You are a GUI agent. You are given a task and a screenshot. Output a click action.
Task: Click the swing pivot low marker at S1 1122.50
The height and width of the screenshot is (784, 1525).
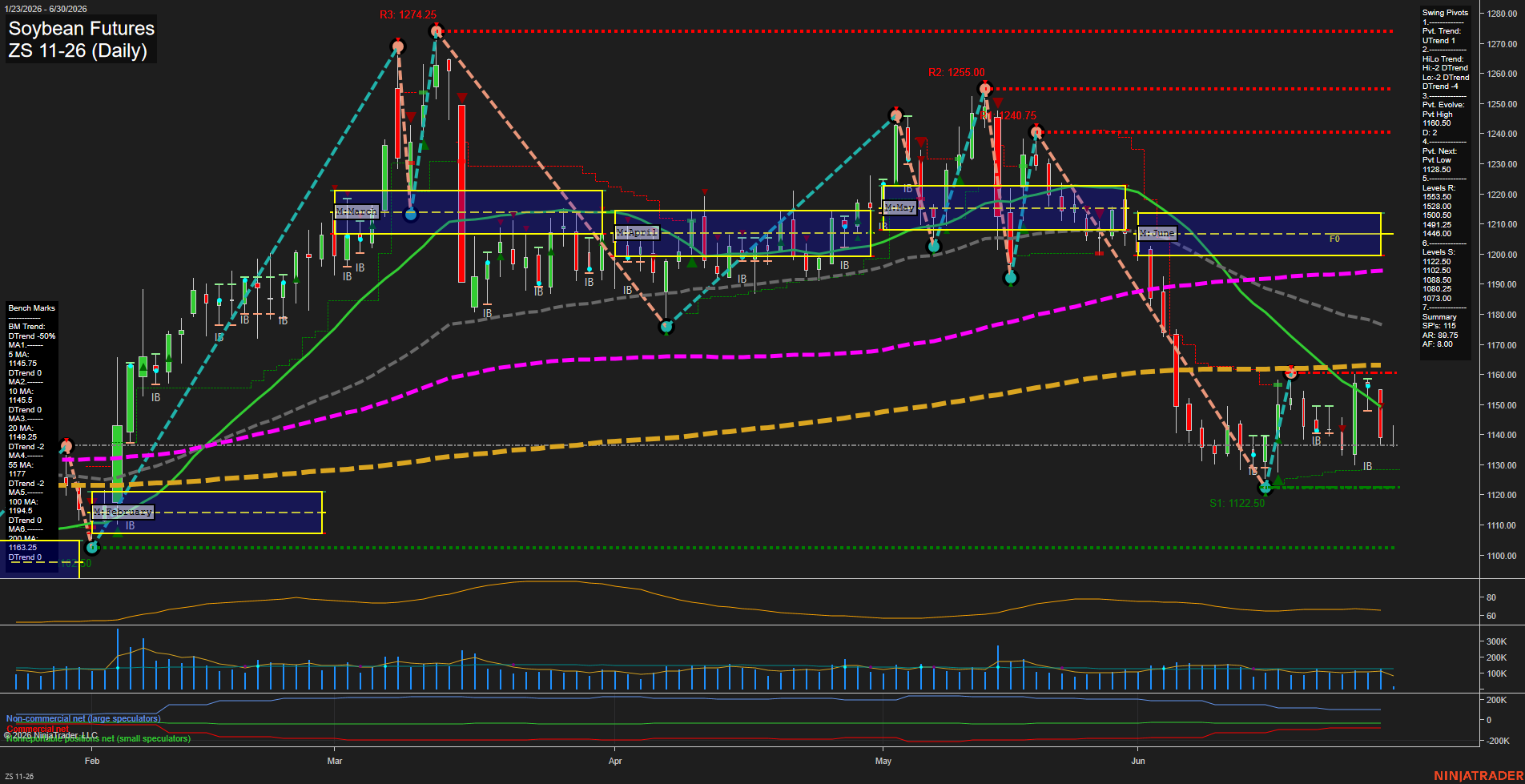point(1265,487)
